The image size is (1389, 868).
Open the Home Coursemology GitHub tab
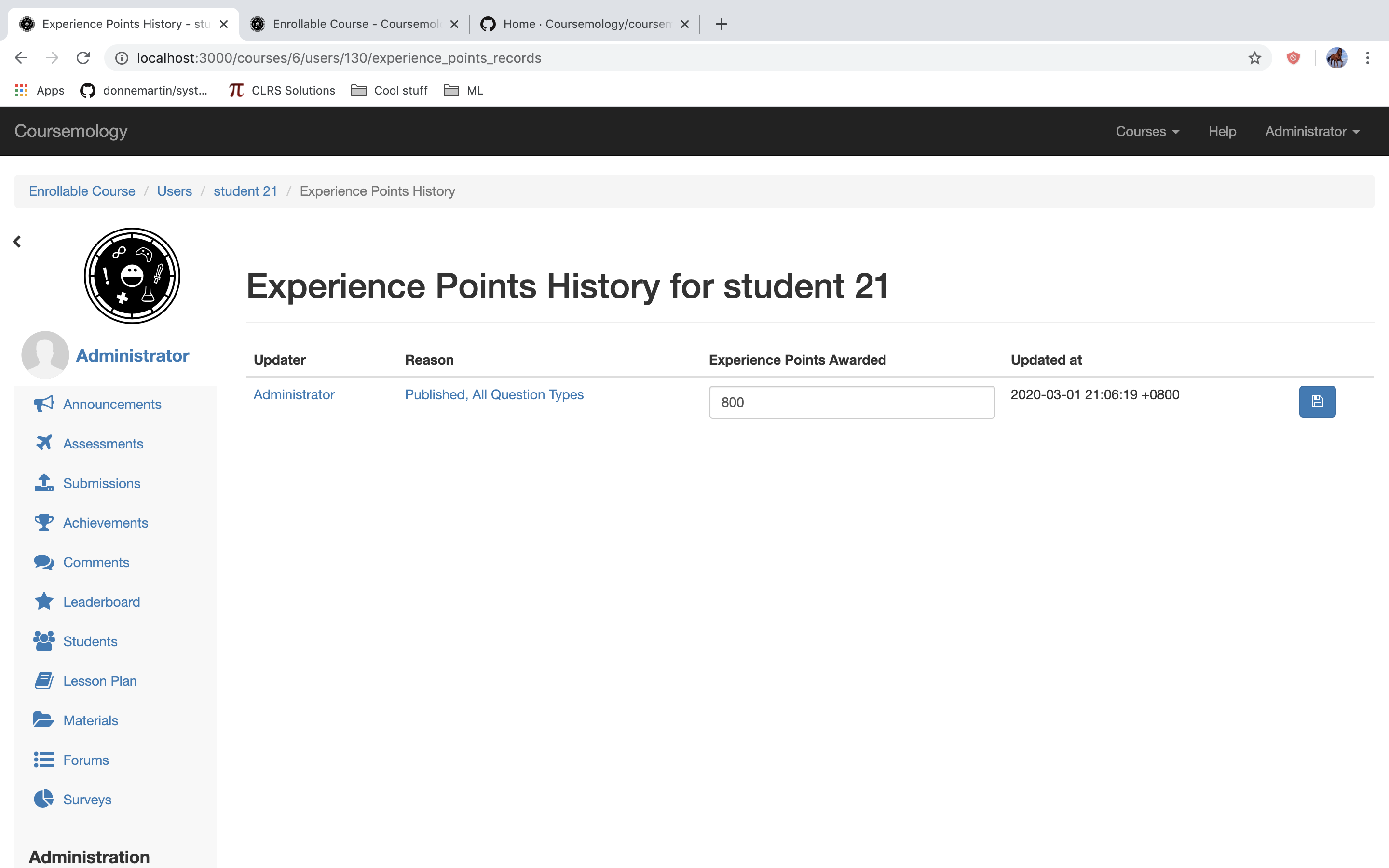pyautogui.click(x=583, y=24)
